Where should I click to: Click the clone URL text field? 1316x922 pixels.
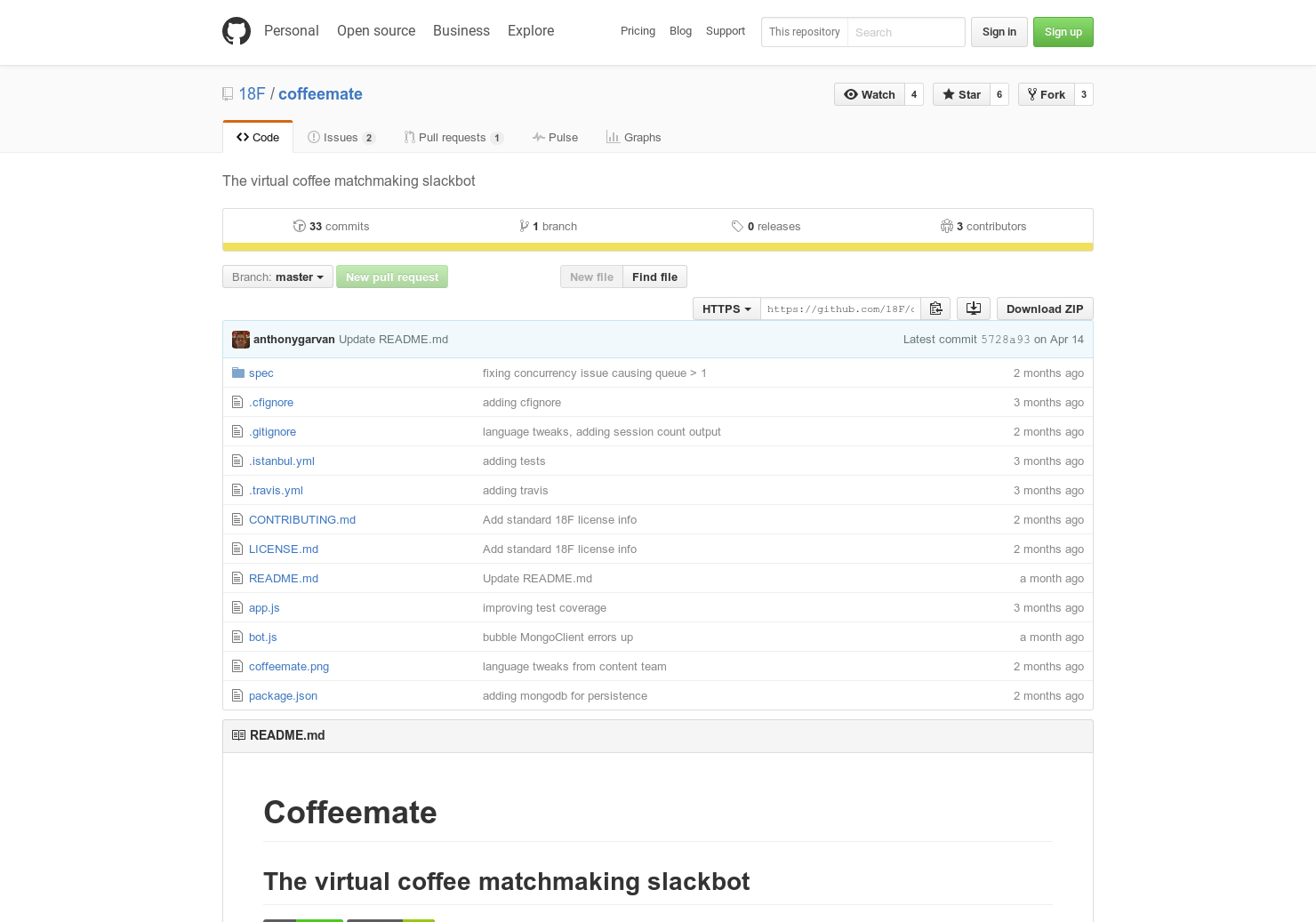(840, 309)
